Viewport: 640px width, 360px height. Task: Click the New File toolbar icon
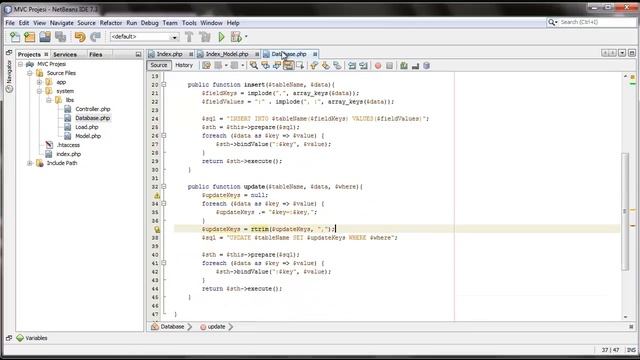coord(15,37)
